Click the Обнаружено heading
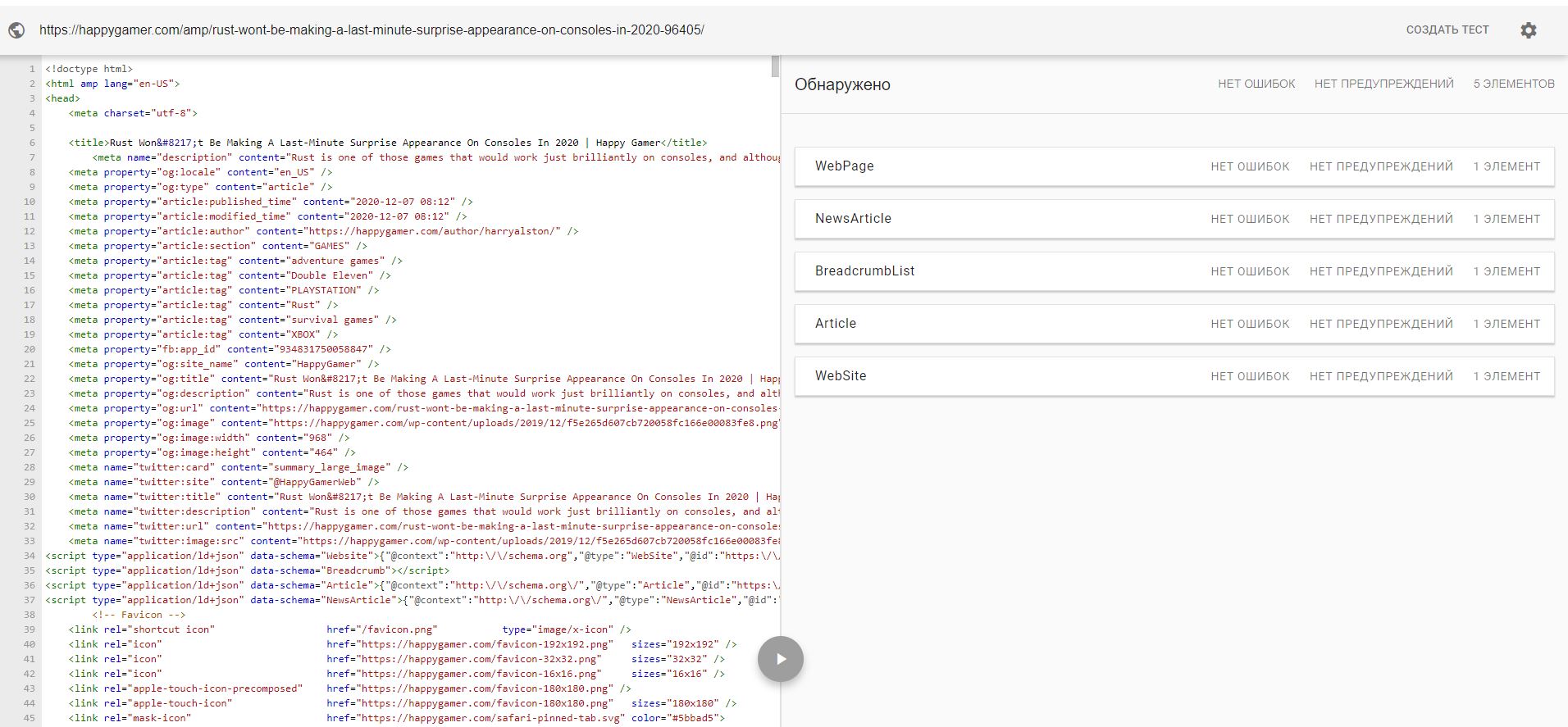This screenshot has height=727, width=1568. pos(842,84)
